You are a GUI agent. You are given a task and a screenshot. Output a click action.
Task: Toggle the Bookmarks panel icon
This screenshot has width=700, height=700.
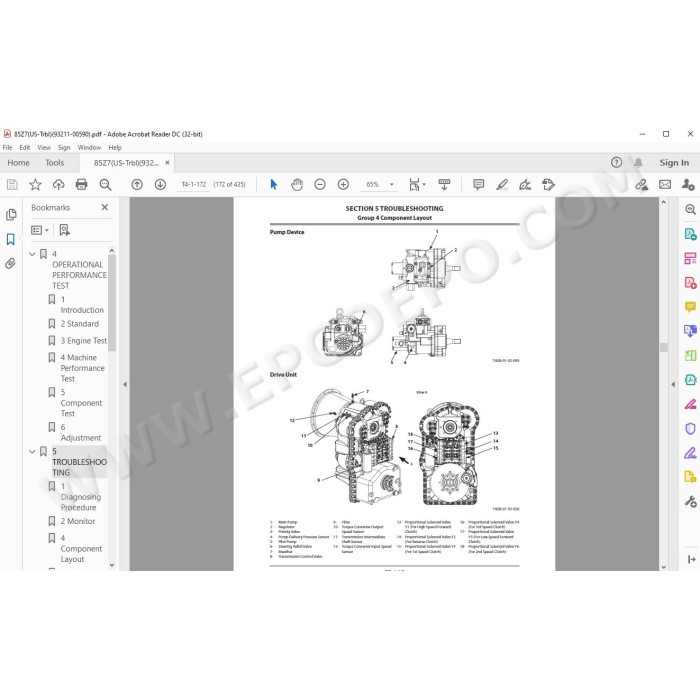pos(11,239)
